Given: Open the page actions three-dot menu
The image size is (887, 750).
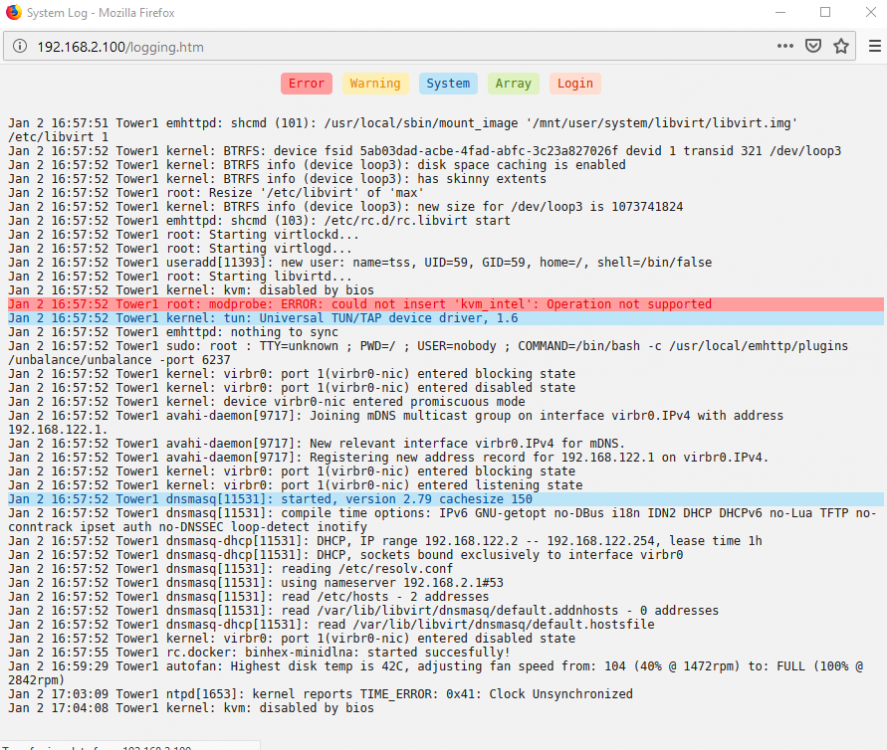Looking at the screenshot, I should 785,46.
